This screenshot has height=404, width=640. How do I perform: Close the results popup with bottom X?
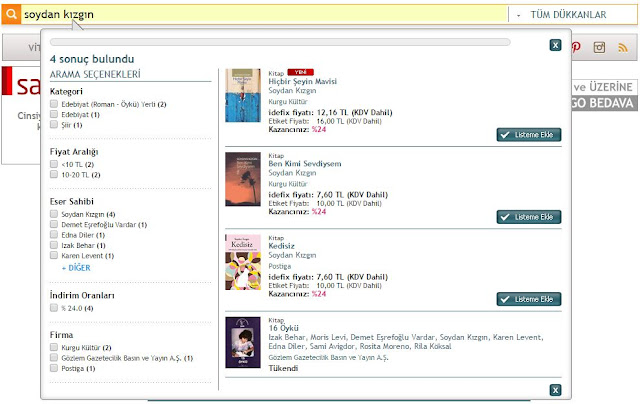(555, 390)
